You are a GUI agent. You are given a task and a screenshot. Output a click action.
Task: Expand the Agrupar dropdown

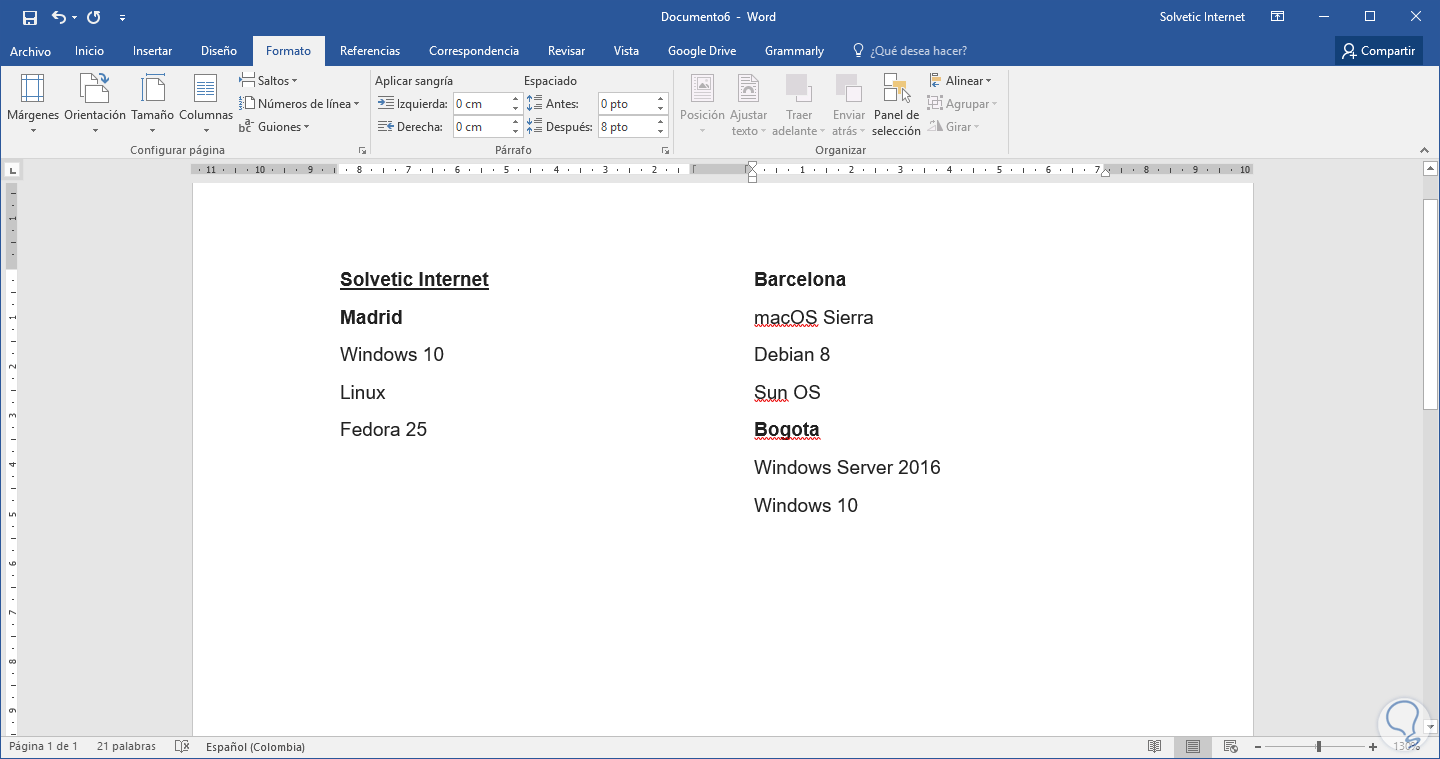coord(963,104)
